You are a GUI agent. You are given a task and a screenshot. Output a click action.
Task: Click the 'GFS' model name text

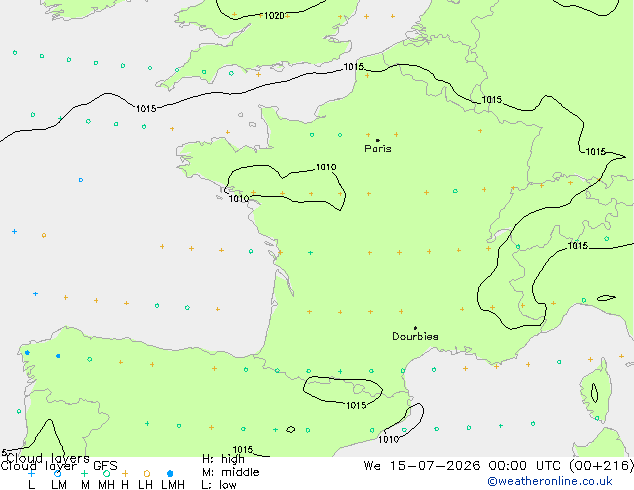[x=105, y=466]
